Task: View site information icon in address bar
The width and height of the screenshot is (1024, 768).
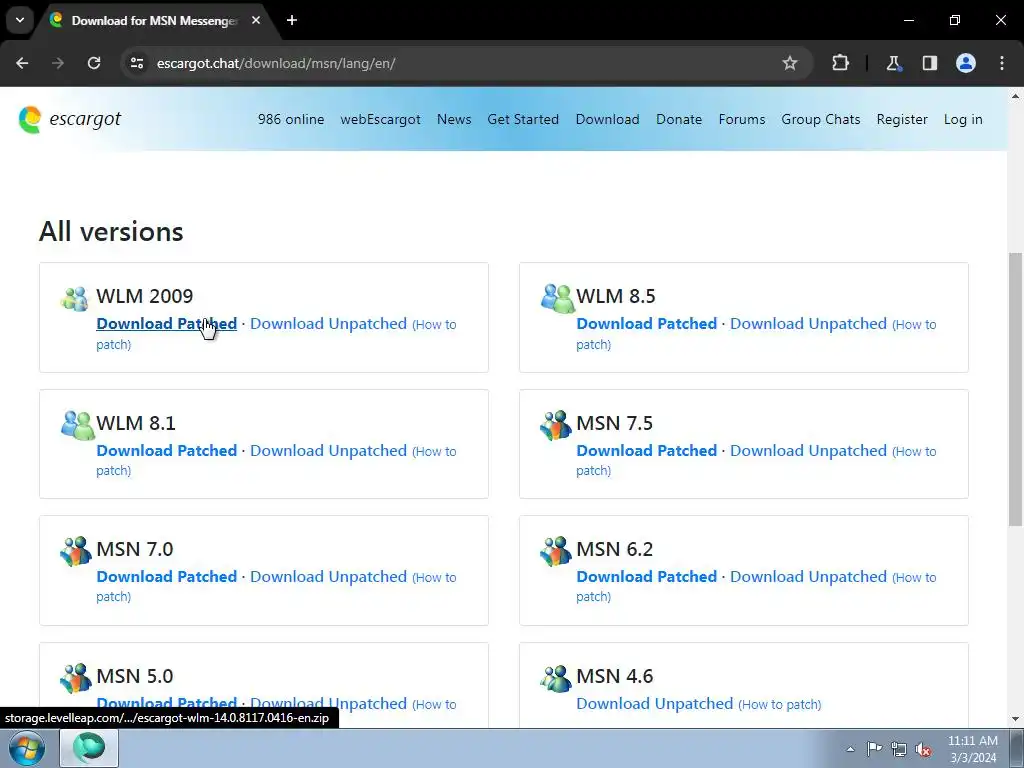Action: pyautogui.click(x=136, y=63)
